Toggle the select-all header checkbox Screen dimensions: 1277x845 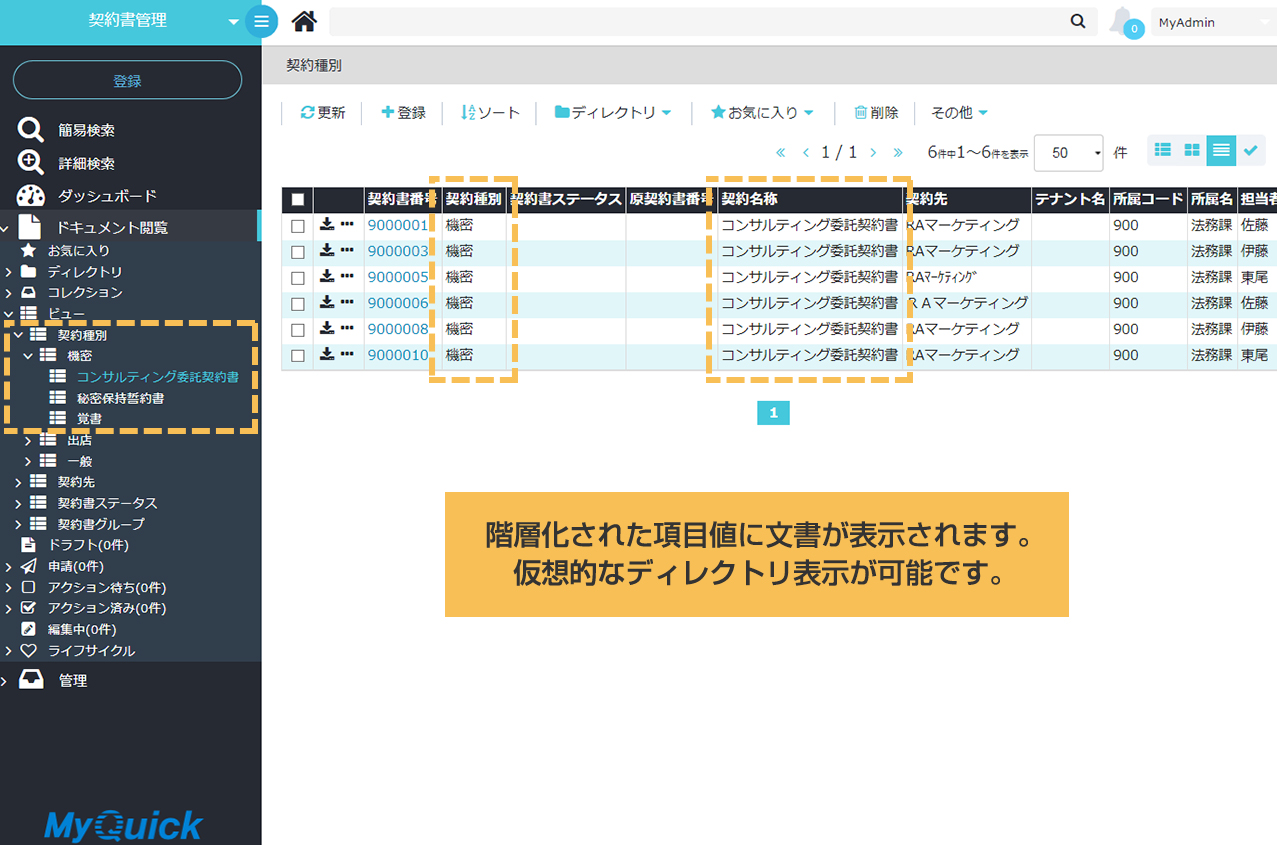coord(298,200)
